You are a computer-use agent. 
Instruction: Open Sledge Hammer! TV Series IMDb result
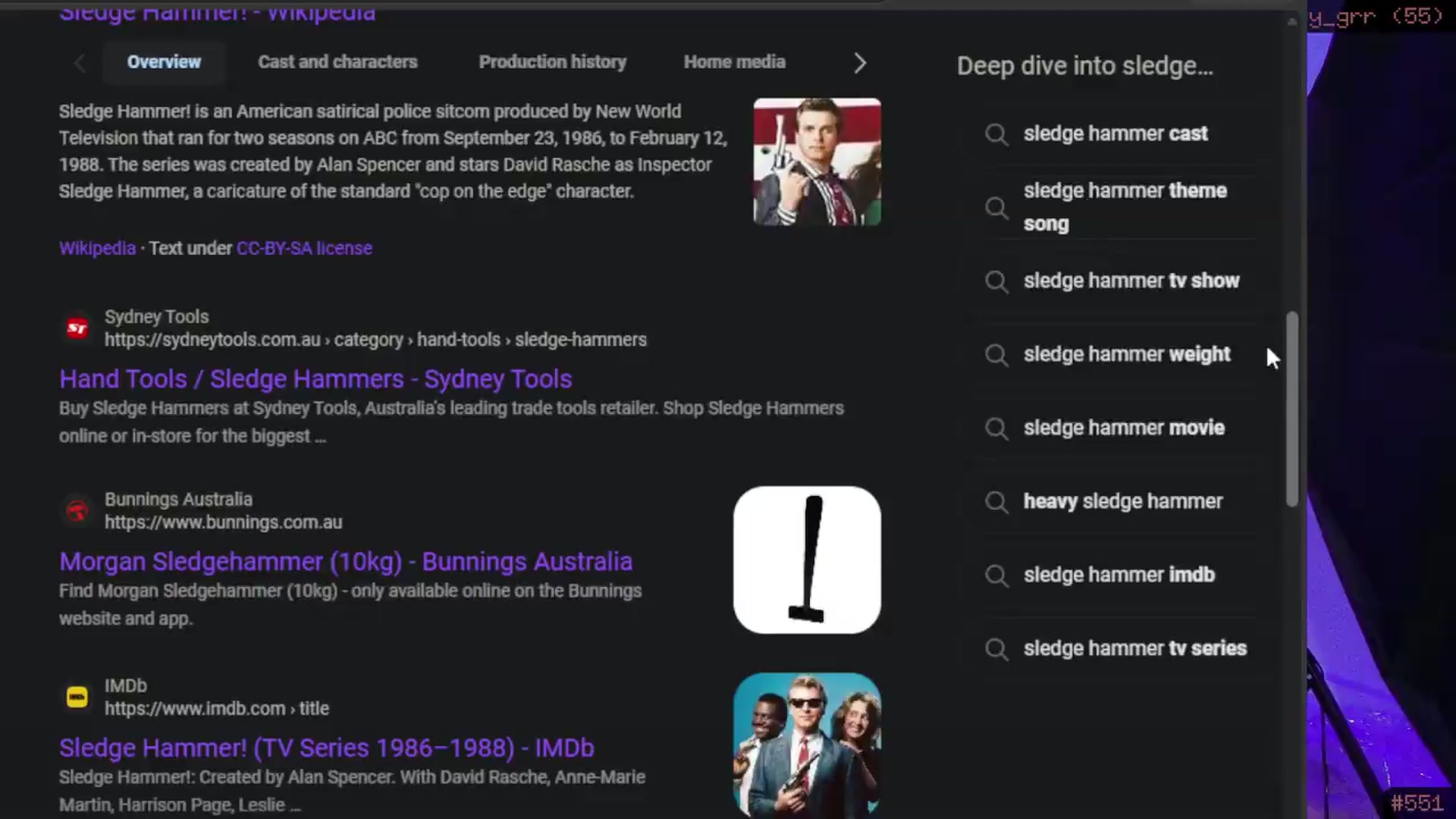click(x=327, y=748)
